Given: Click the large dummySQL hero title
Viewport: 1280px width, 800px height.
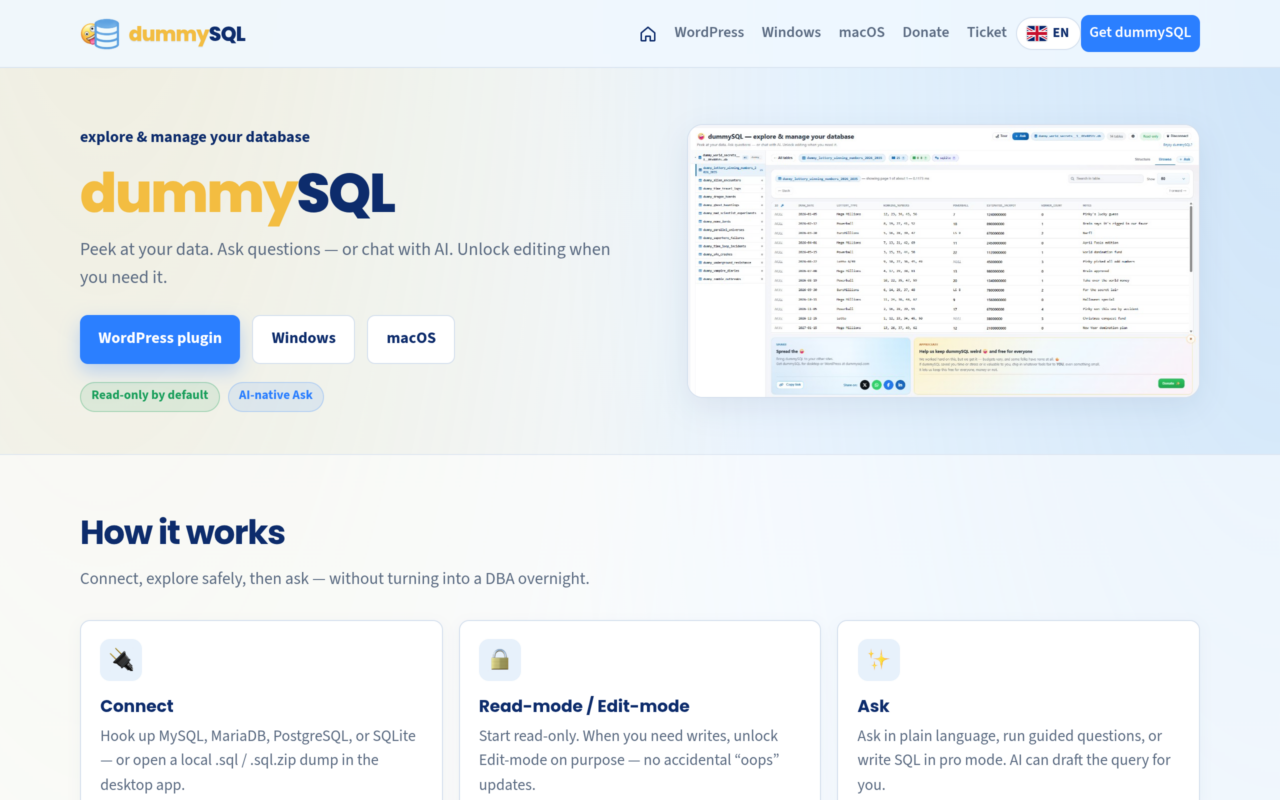Looking at the screenshot, I should (238, 196).
